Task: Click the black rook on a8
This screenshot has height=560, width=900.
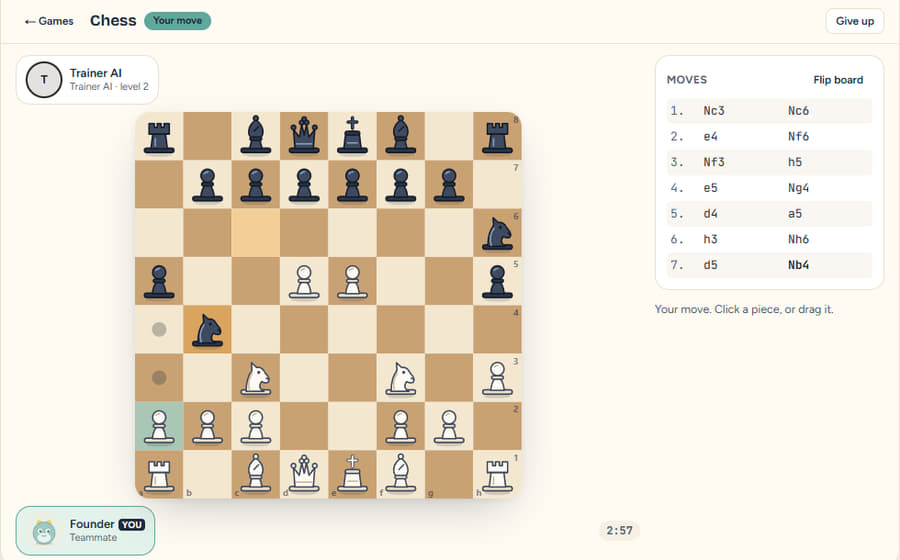Action: pos(159,137)
